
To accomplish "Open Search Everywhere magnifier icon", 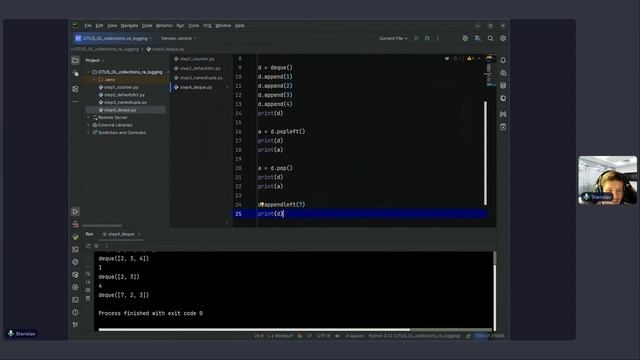I will point(490,38).
